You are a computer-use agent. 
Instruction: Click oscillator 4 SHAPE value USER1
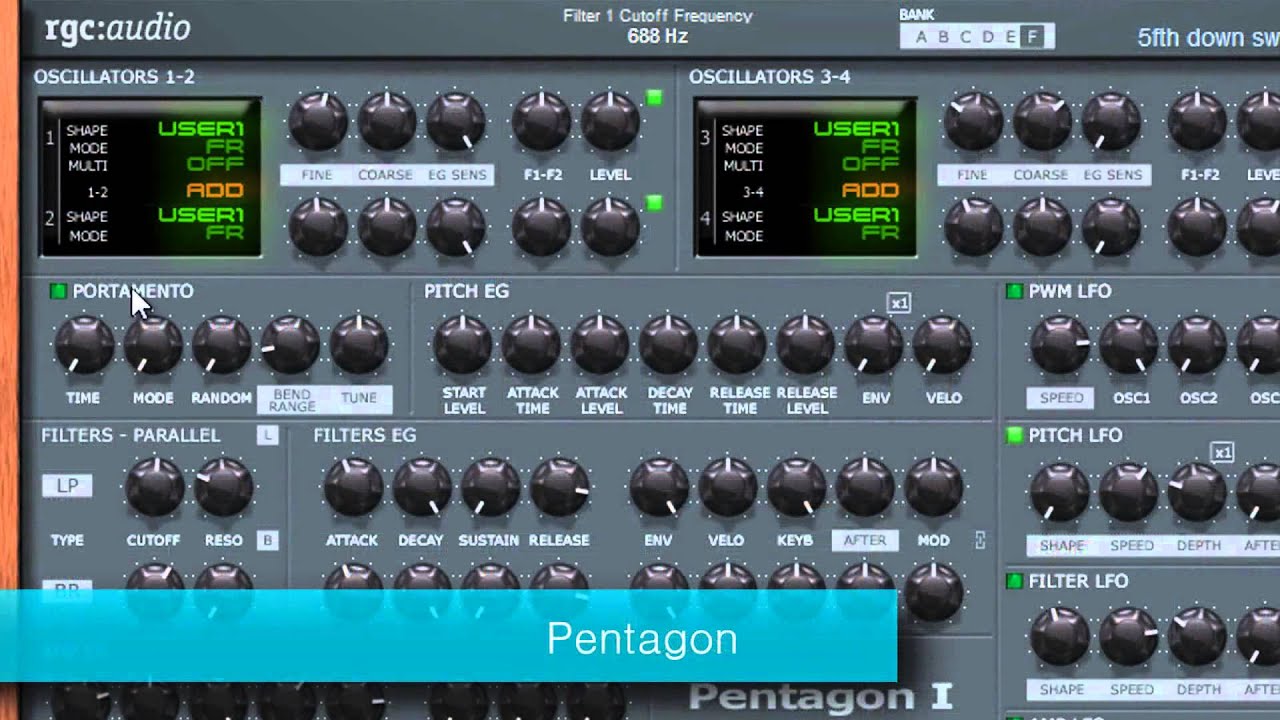(x=856, y=214)
